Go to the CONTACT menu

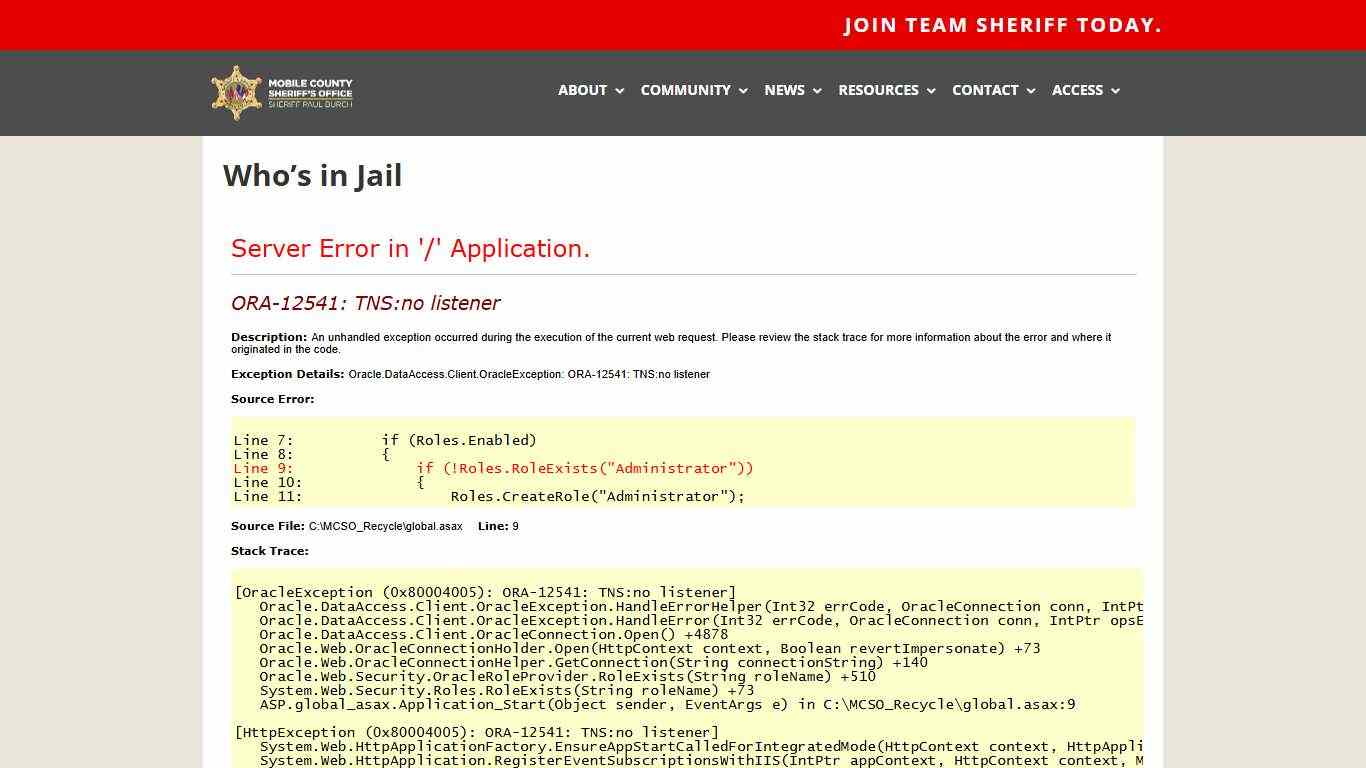pyautogui.click(x=984, y=90)
